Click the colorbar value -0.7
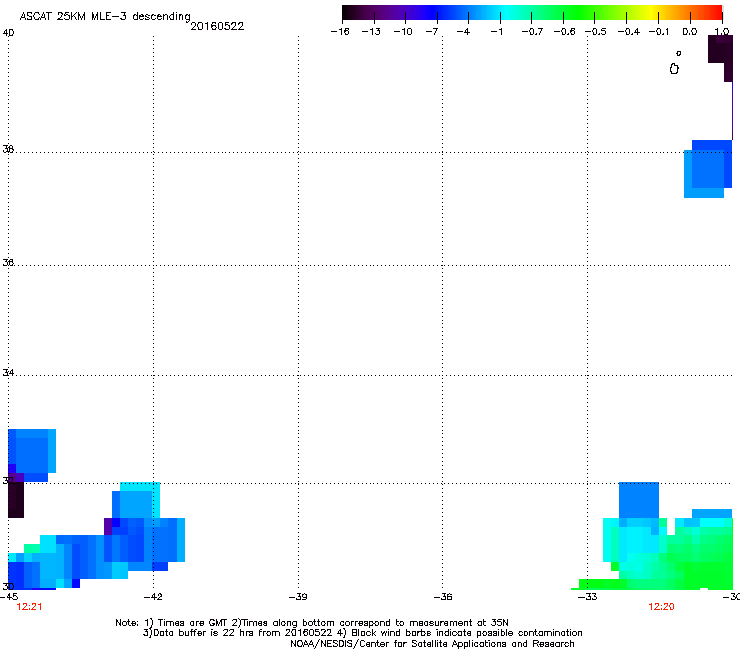 tap(532, 32)
